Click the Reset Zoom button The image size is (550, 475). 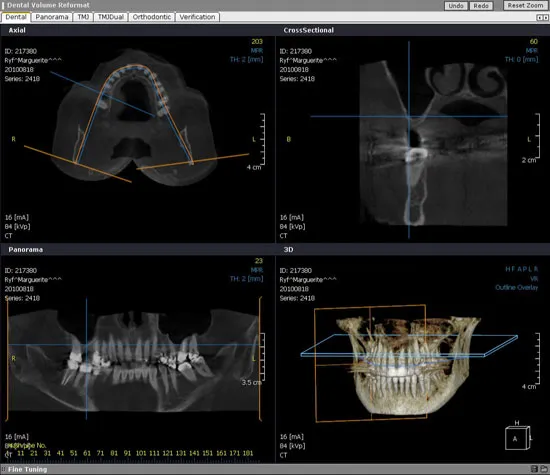point(525,5)
